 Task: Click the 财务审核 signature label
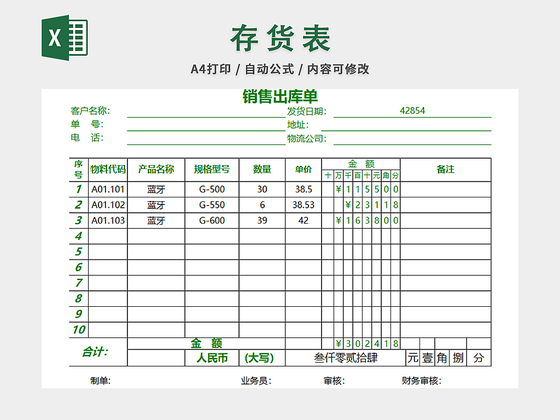pos(421,381)
